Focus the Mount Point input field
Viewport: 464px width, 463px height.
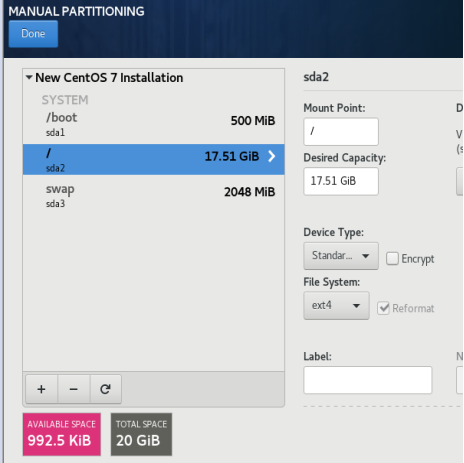tap(341, 131)
